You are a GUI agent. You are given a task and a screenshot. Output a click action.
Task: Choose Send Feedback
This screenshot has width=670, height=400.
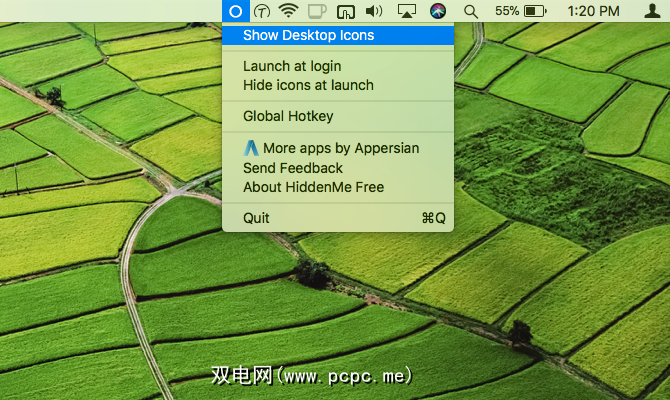coord(292,168)
